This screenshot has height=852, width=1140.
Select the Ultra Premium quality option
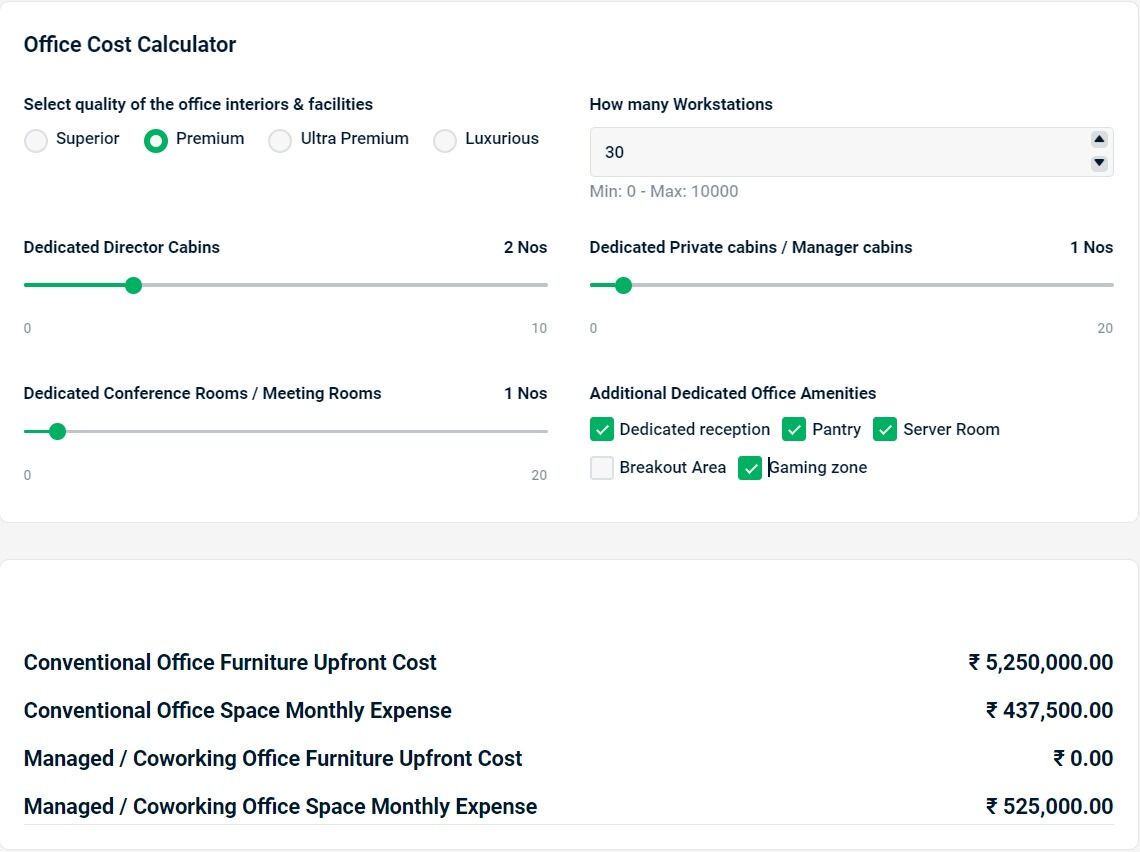point(280,141)
